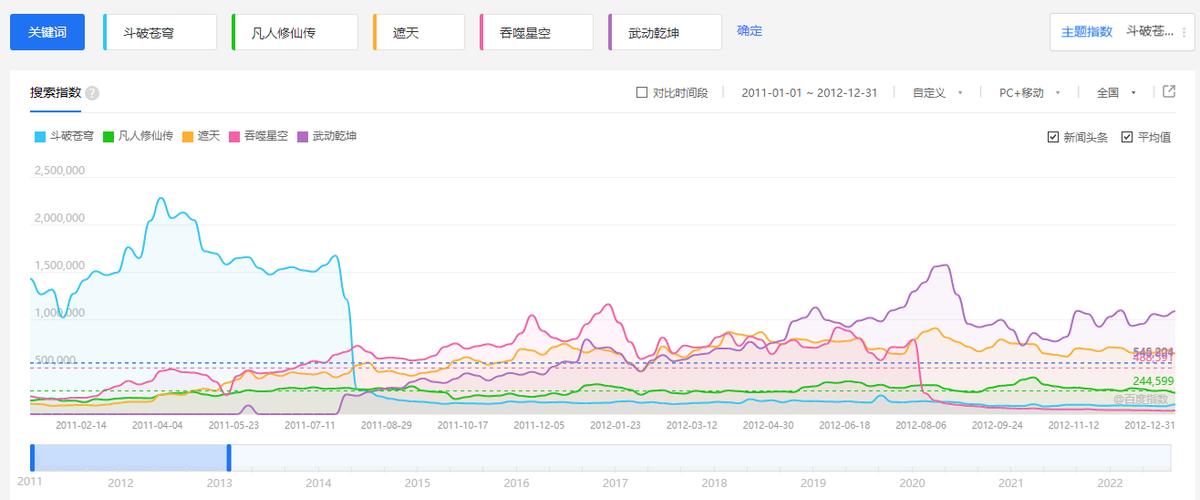The width and height of the screenshot is (1200, 500).
Task: Click the right handle of timeline range slider
Action: (229, 457)
